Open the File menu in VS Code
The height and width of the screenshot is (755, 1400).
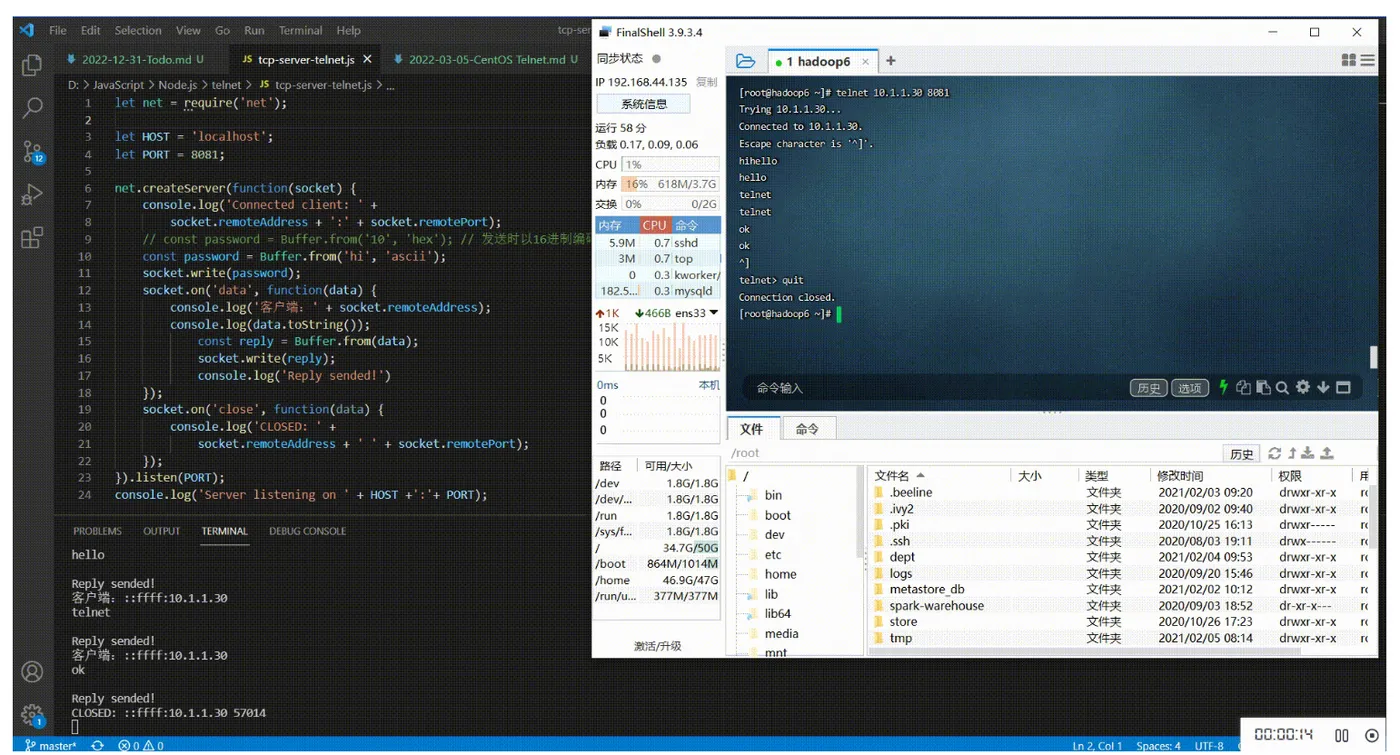coord(58,30)
